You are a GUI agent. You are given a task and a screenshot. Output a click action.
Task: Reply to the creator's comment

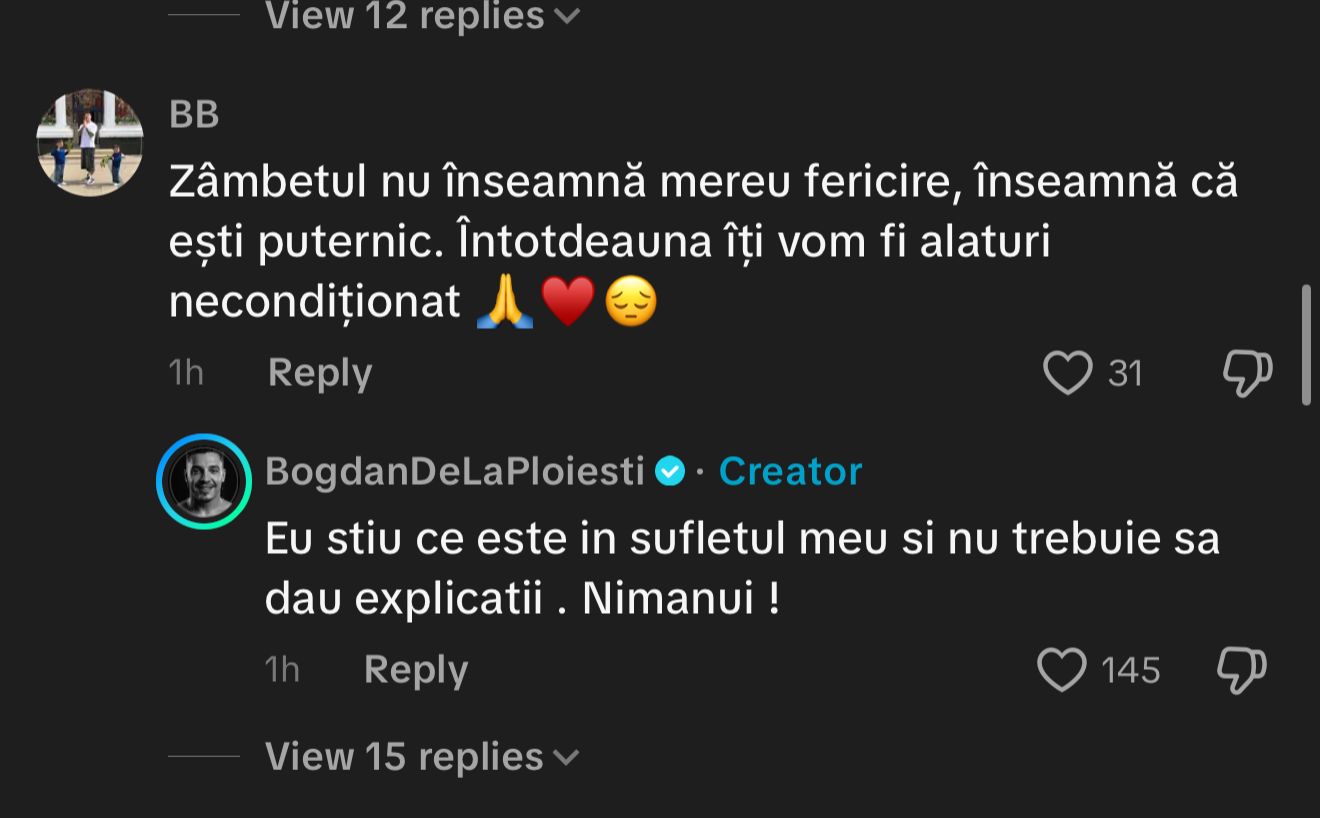coord(416,669)
